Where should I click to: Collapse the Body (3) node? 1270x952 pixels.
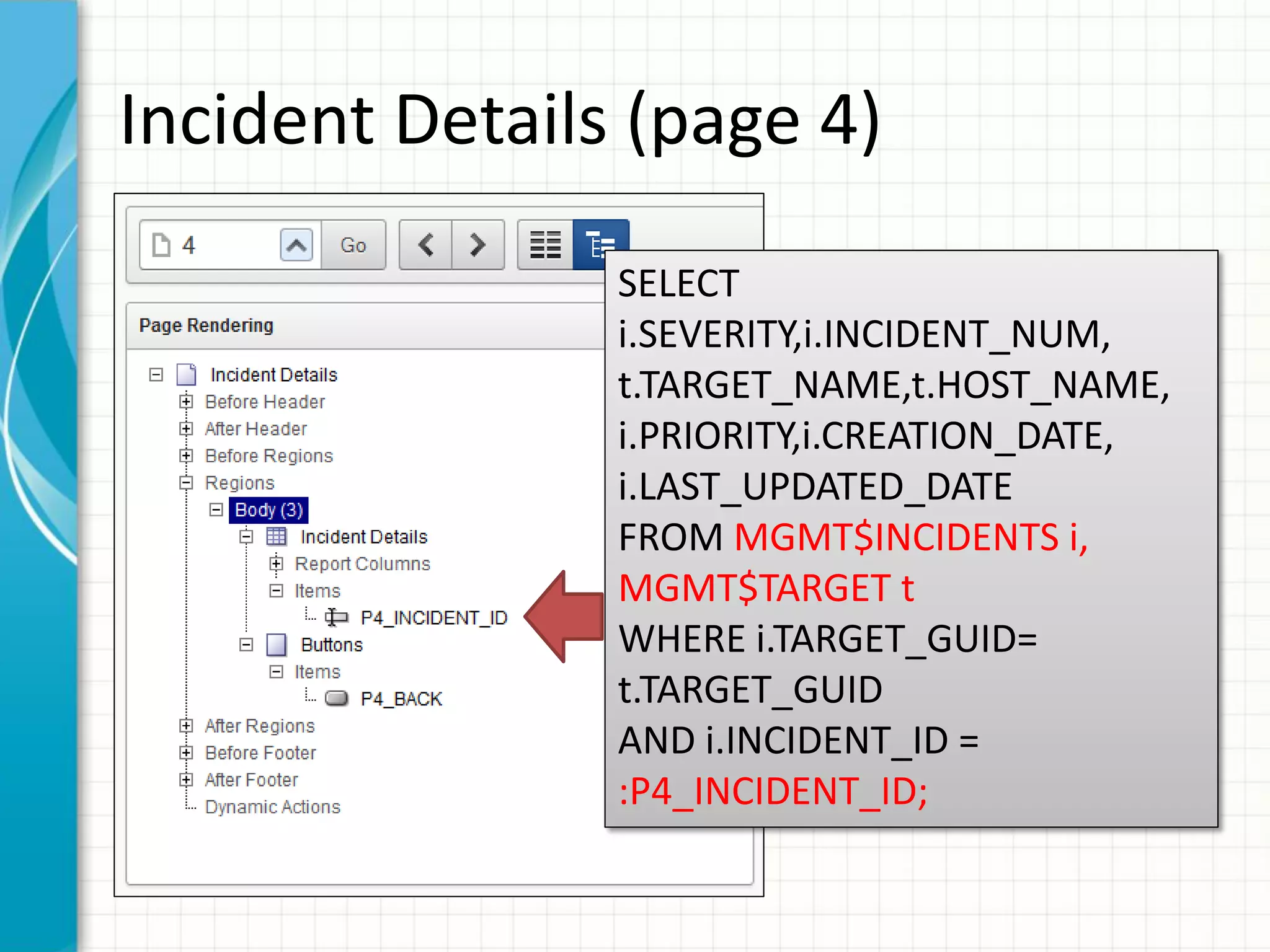coord(216,509)
